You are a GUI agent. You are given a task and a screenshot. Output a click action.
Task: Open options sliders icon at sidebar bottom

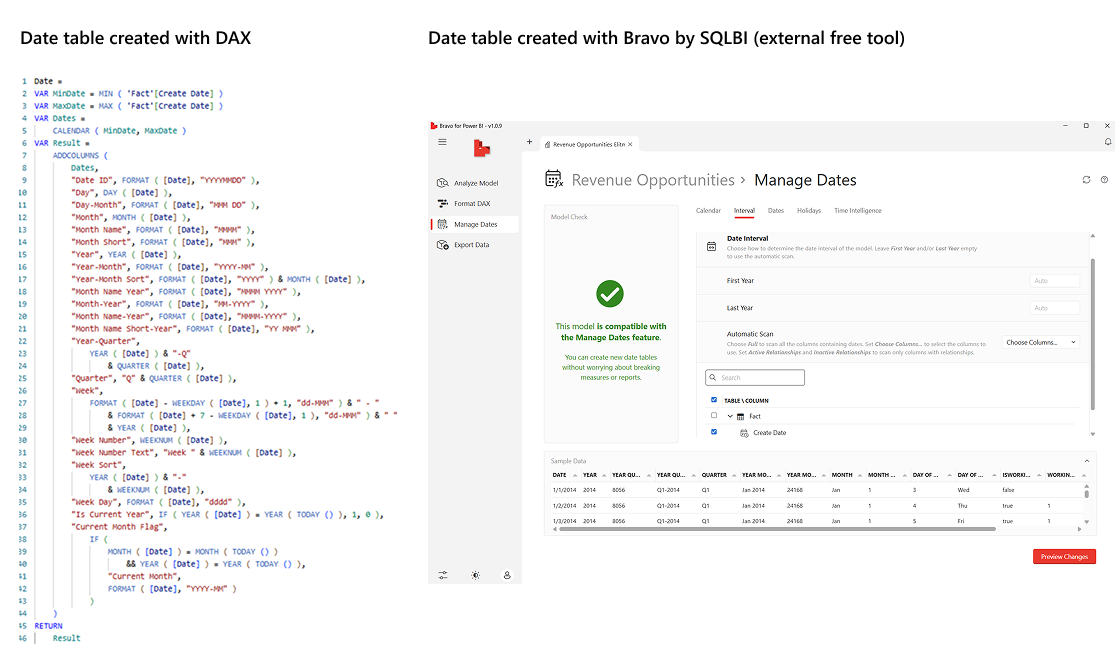coord(442,575)
